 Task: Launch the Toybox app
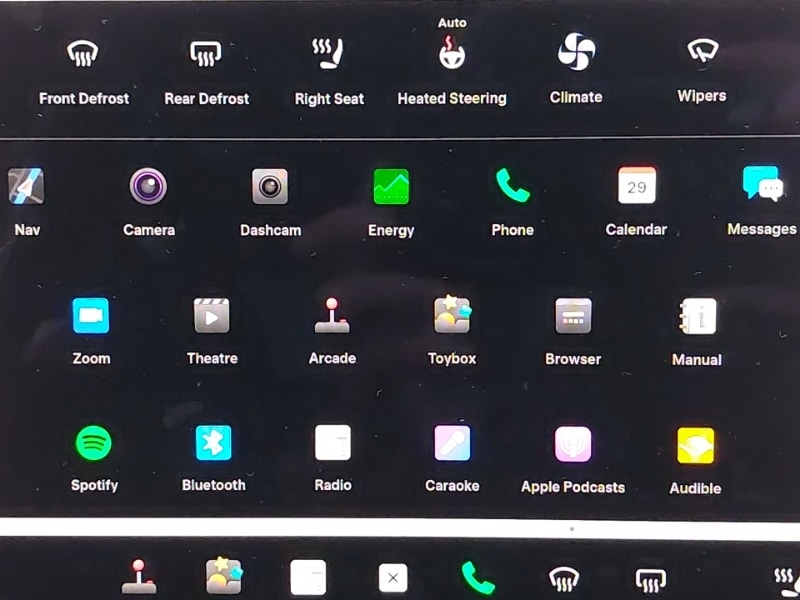pyautogui.click(x=452, y=316)
